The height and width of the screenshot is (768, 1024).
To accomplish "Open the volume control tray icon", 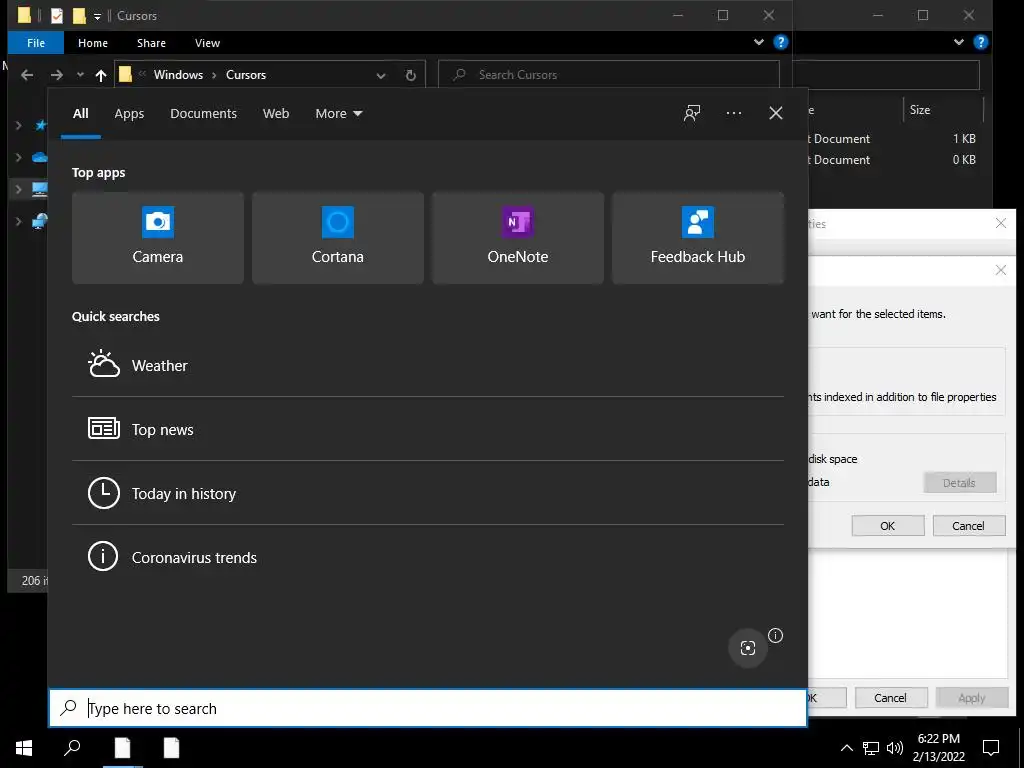I will click(x=895, y=748).
